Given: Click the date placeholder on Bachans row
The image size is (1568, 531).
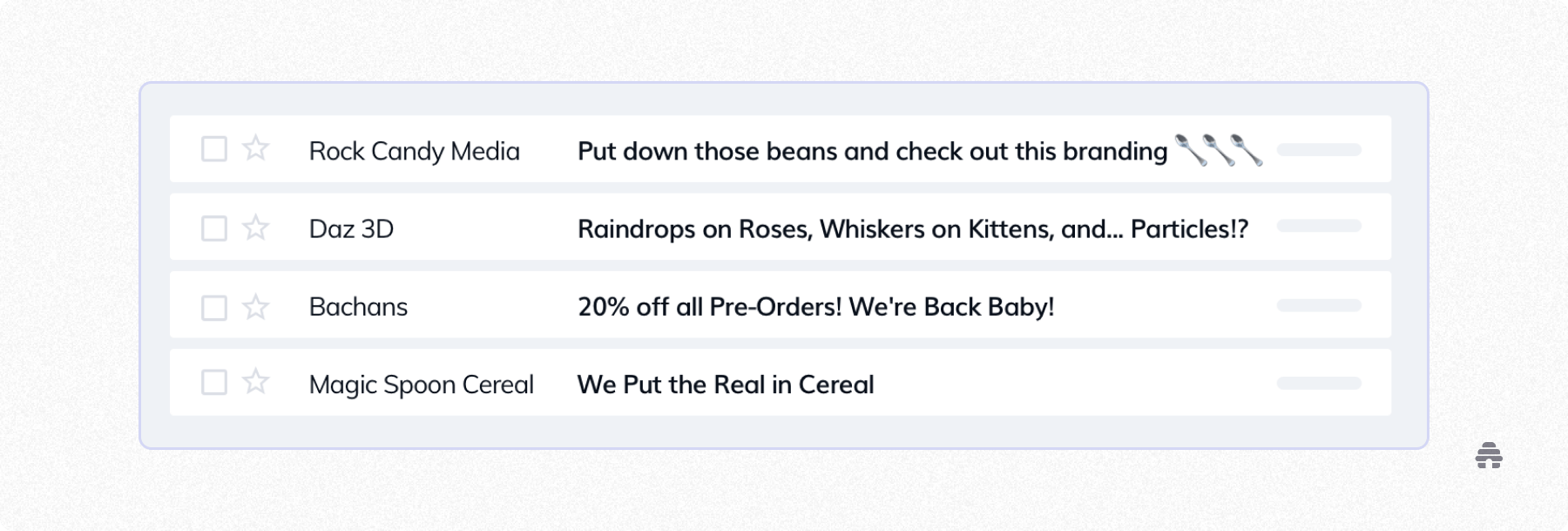Looking at the screenshot, I should [x=1318, y=305].
